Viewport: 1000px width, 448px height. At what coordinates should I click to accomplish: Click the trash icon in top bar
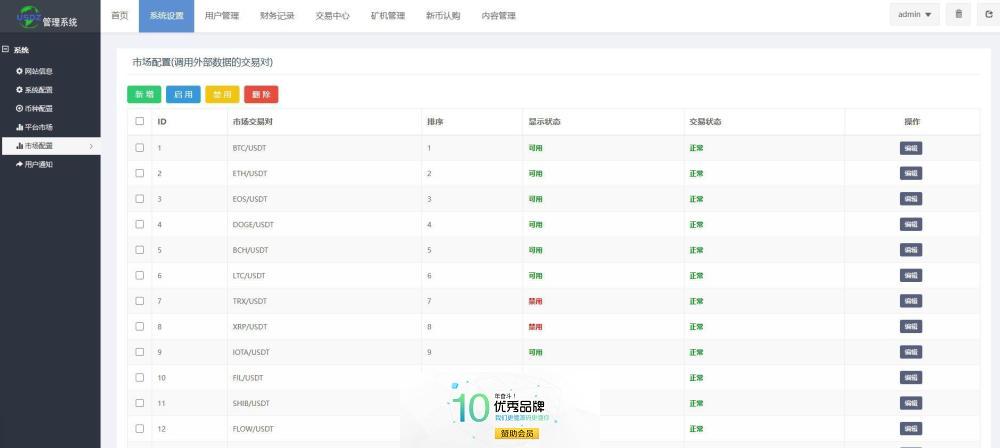959,14
